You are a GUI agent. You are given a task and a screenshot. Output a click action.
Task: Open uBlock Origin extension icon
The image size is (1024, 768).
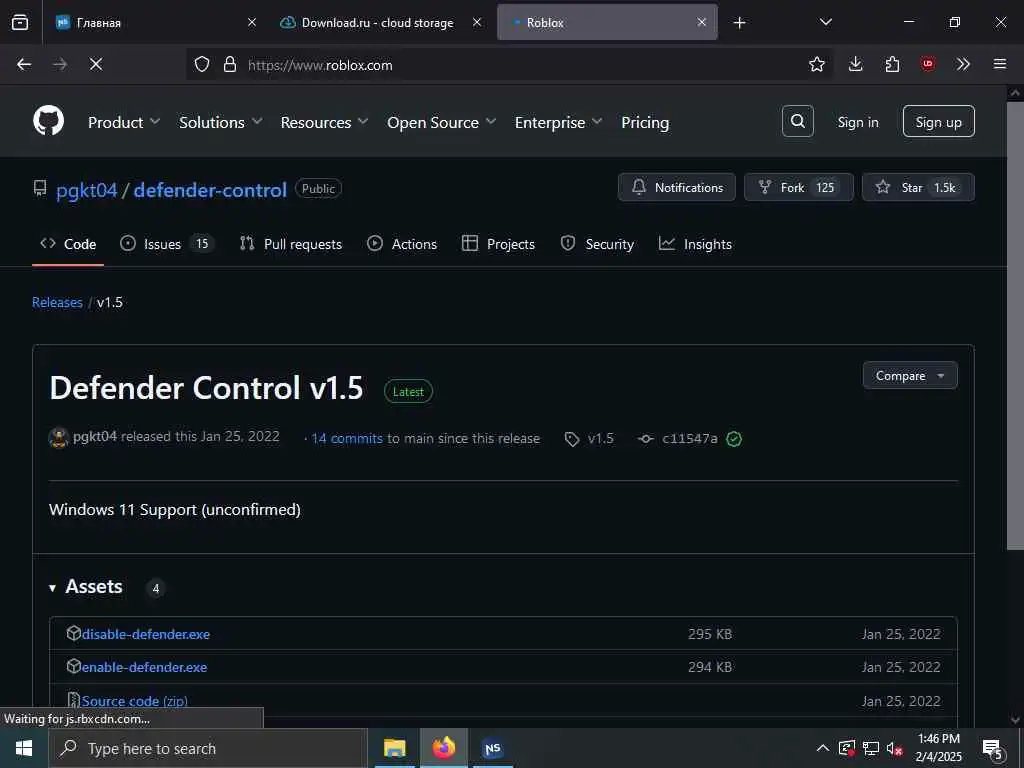[927, 64]
